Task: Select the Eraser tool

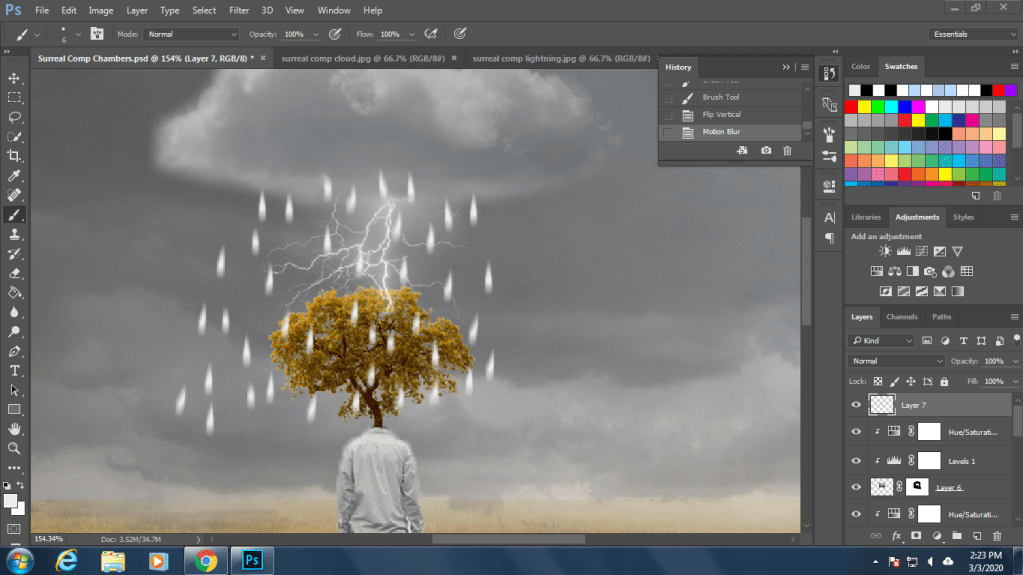Action: 15,273
